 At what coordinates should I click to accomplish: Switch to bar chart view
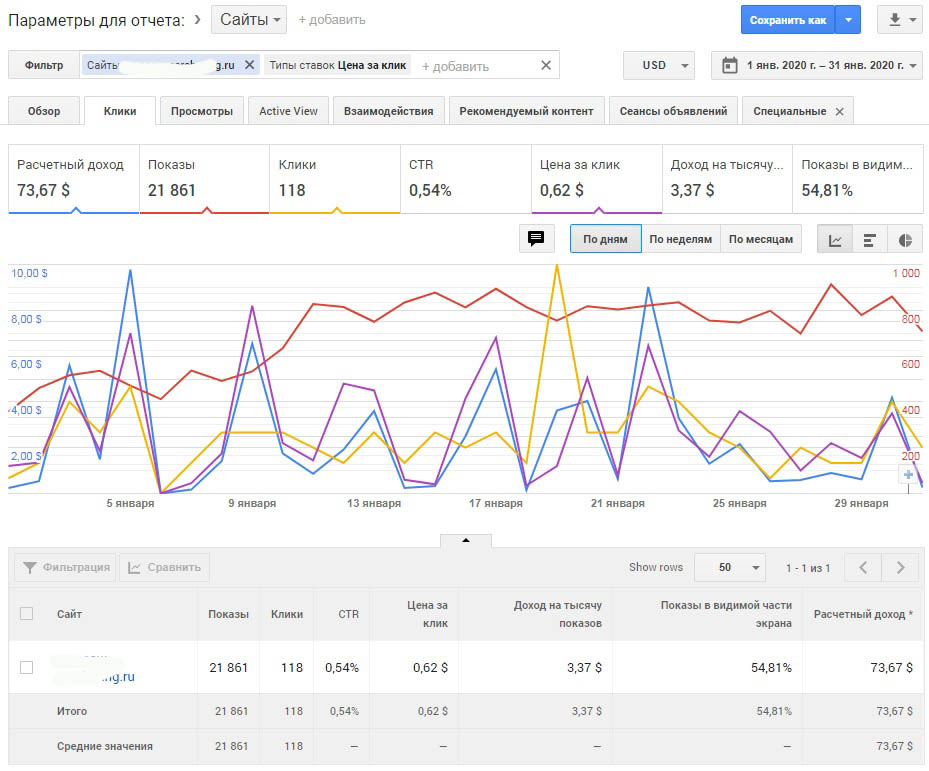[x=870, y=240]
